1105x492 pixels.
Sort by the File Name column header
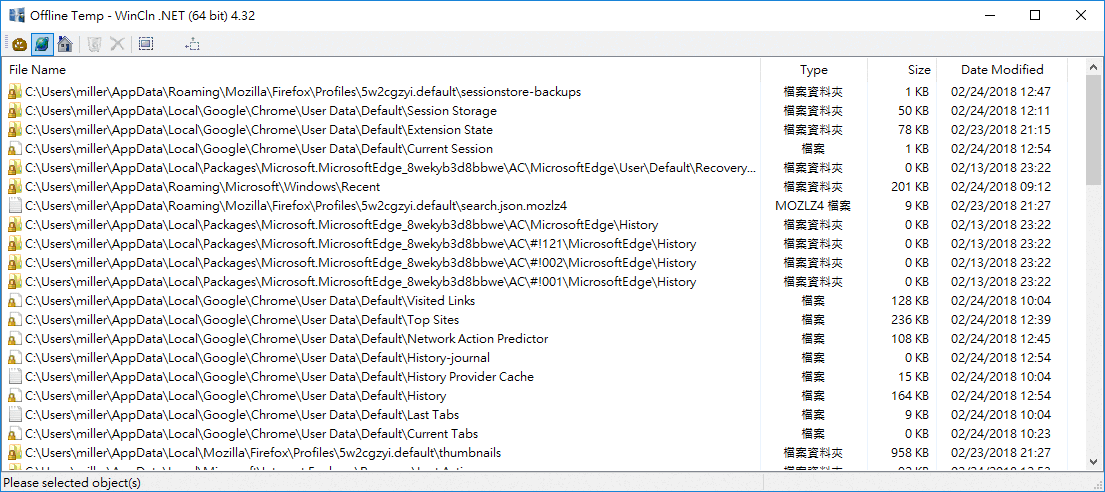tap(383, 70)
